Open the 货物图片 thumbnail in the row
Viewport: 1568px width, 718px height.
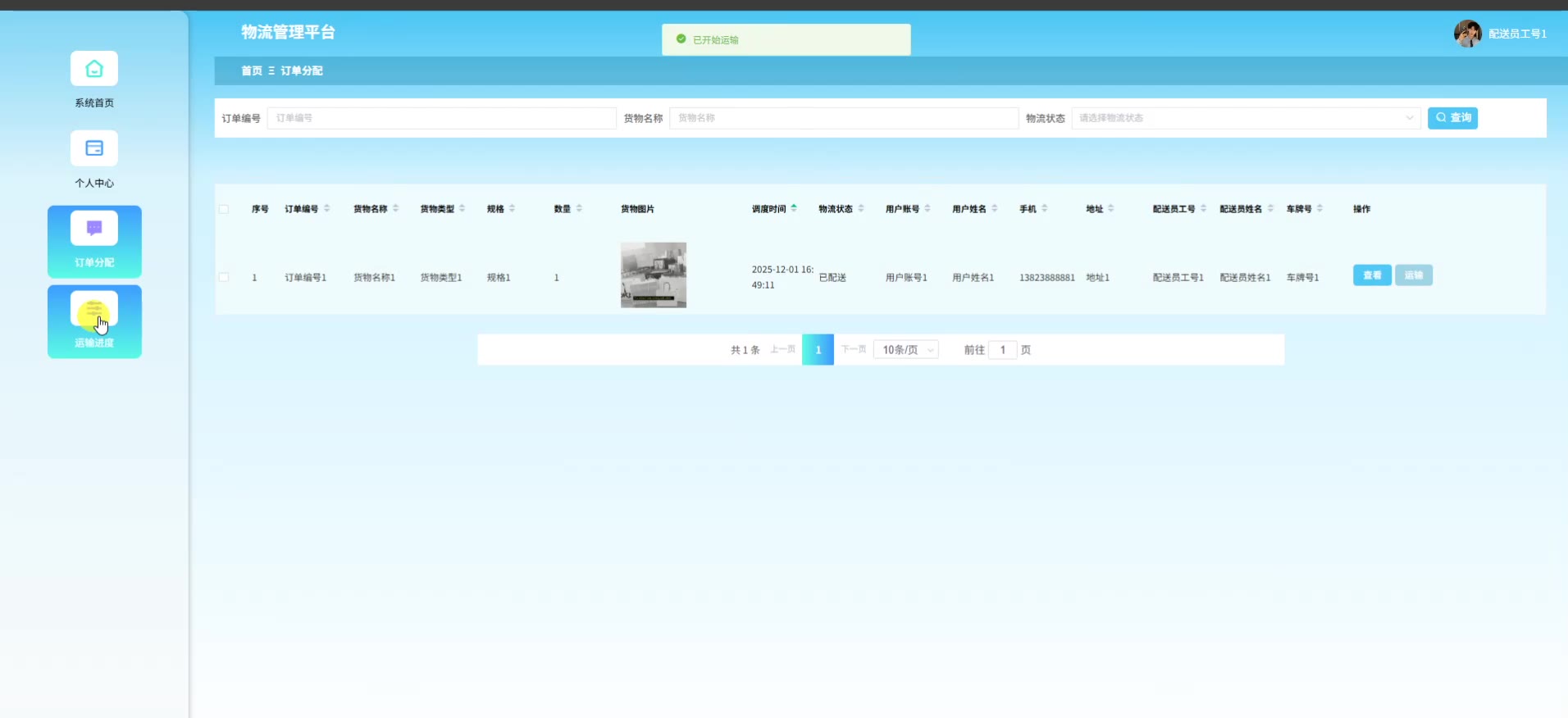click(x=654, y=275)
